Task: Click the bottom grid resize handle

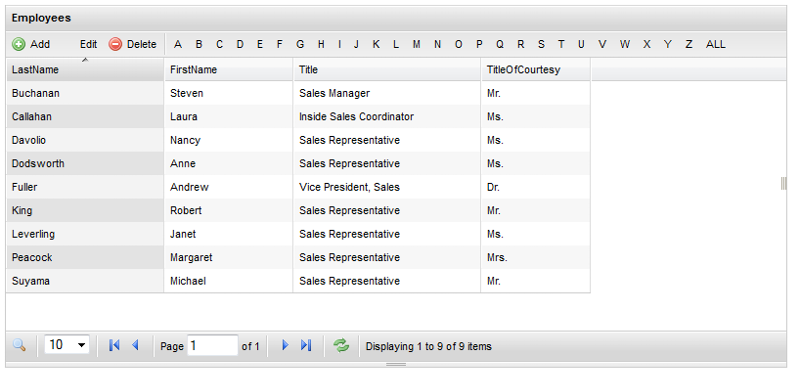Action: click(x=396, y=365)
